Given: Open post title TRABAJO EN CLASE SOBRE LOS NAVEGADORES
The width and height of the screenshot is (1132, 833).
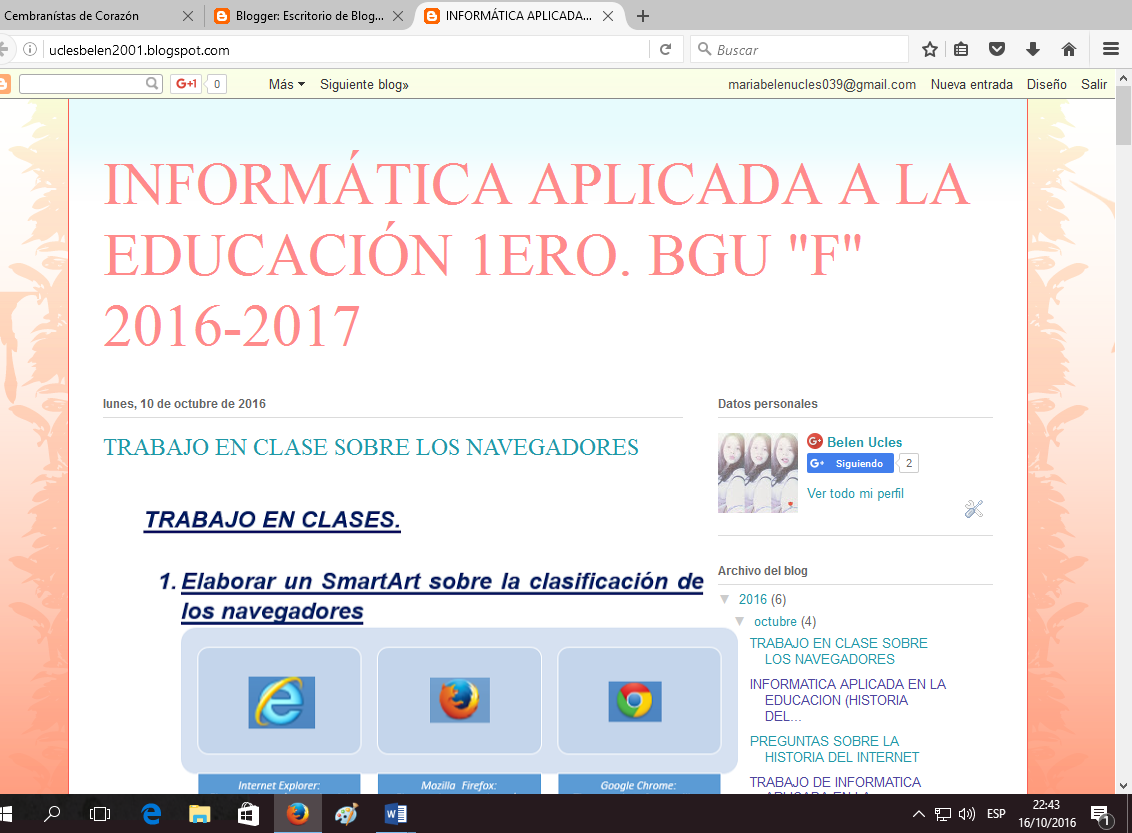Looking at the screenshot, I should click(x=371, y=447).
